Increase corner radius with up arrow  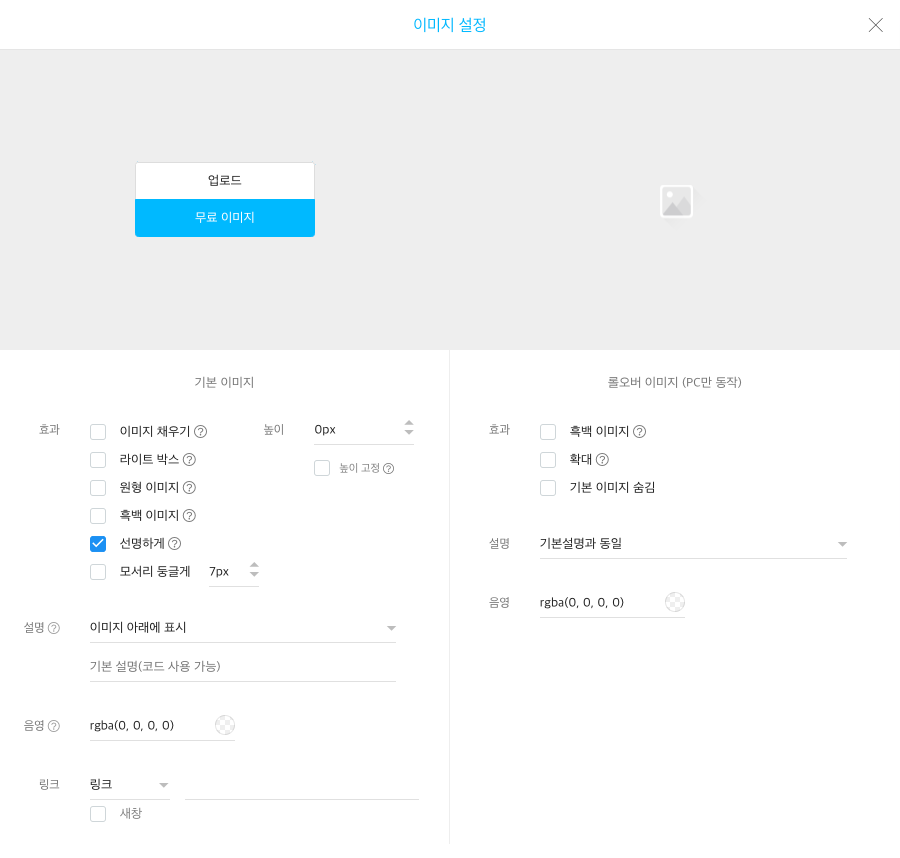254,565
